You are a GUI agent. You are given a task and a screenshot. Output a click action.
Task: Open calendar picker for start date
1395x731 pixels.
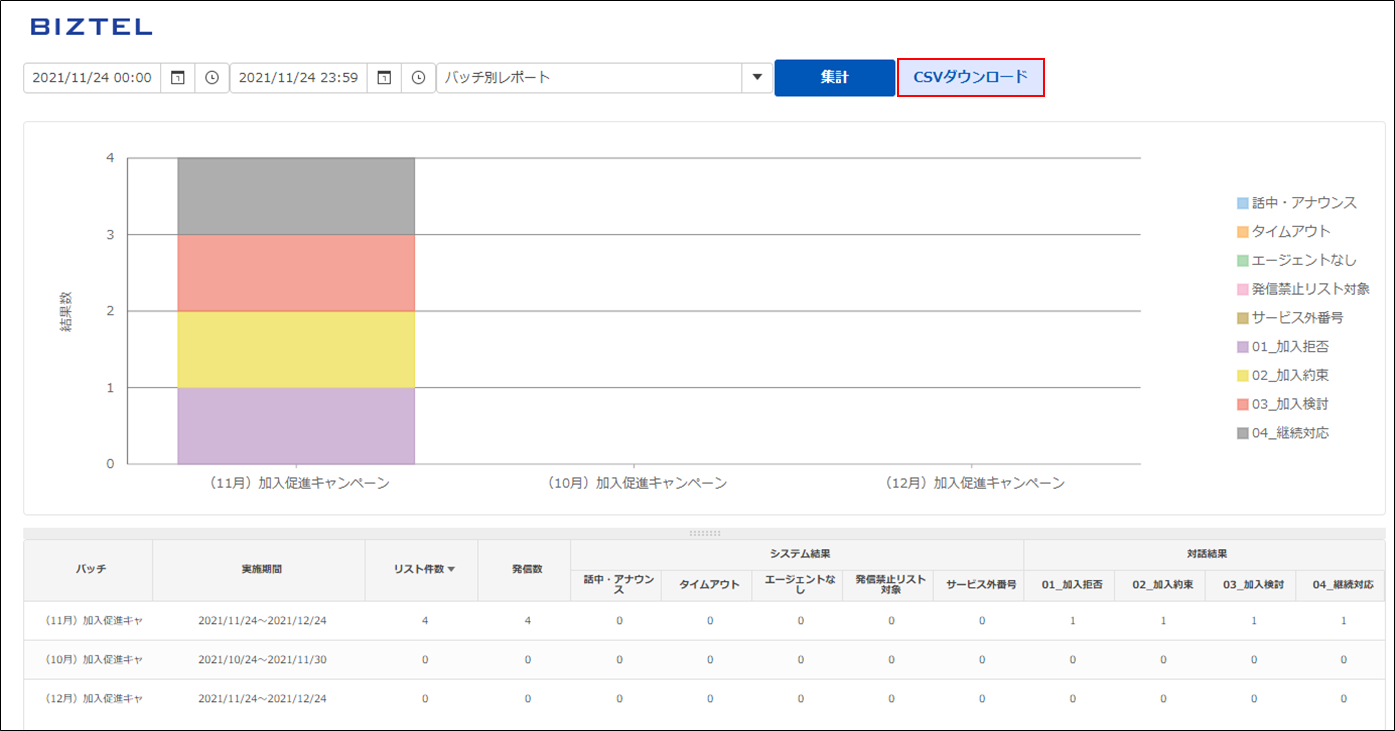point(177,78)
